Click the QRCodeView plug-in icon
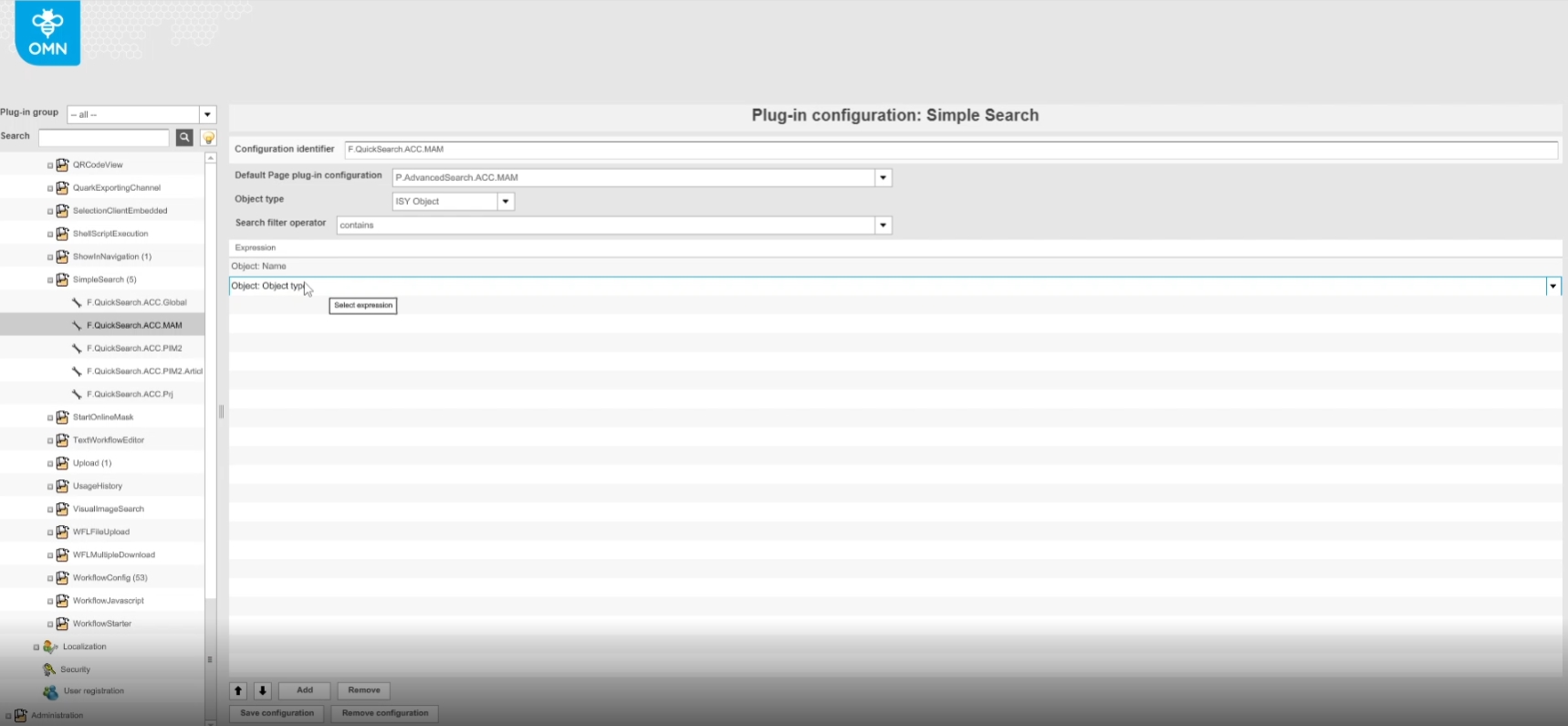The width and height of the screenshot is (1568, 726). 62,165
